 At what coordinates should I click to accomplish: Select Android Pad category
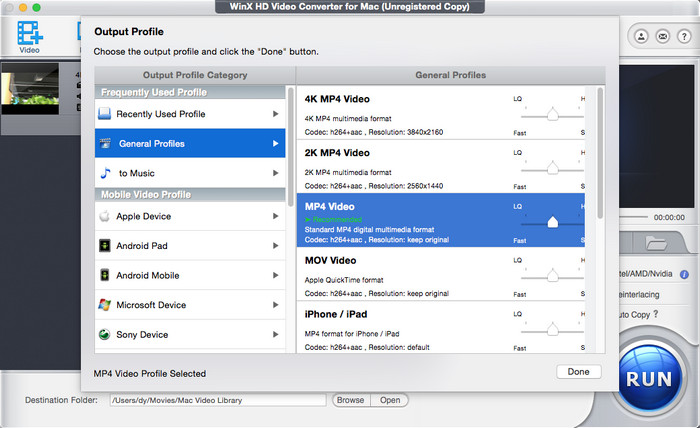(190, 245)
